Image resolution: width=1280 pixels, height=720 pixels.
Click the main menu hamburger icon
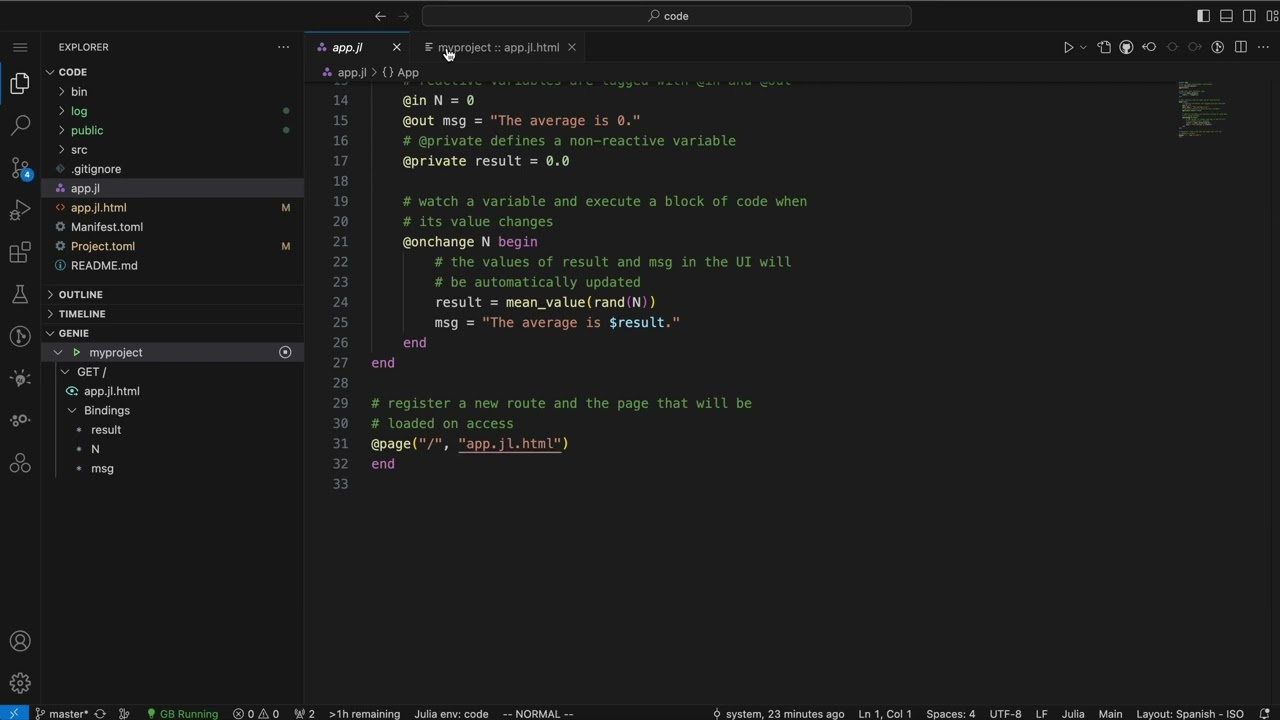point(20,47)
